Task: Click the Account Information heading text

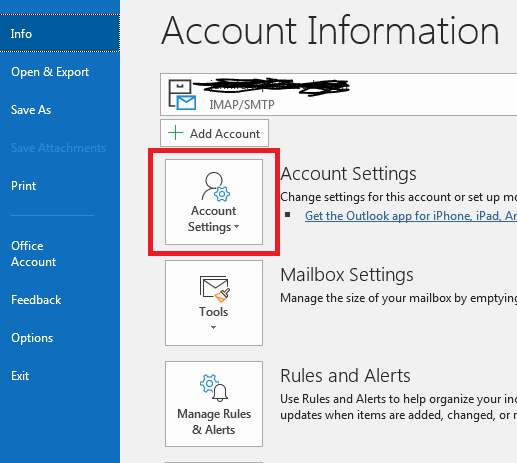Action: coord(330,31)
